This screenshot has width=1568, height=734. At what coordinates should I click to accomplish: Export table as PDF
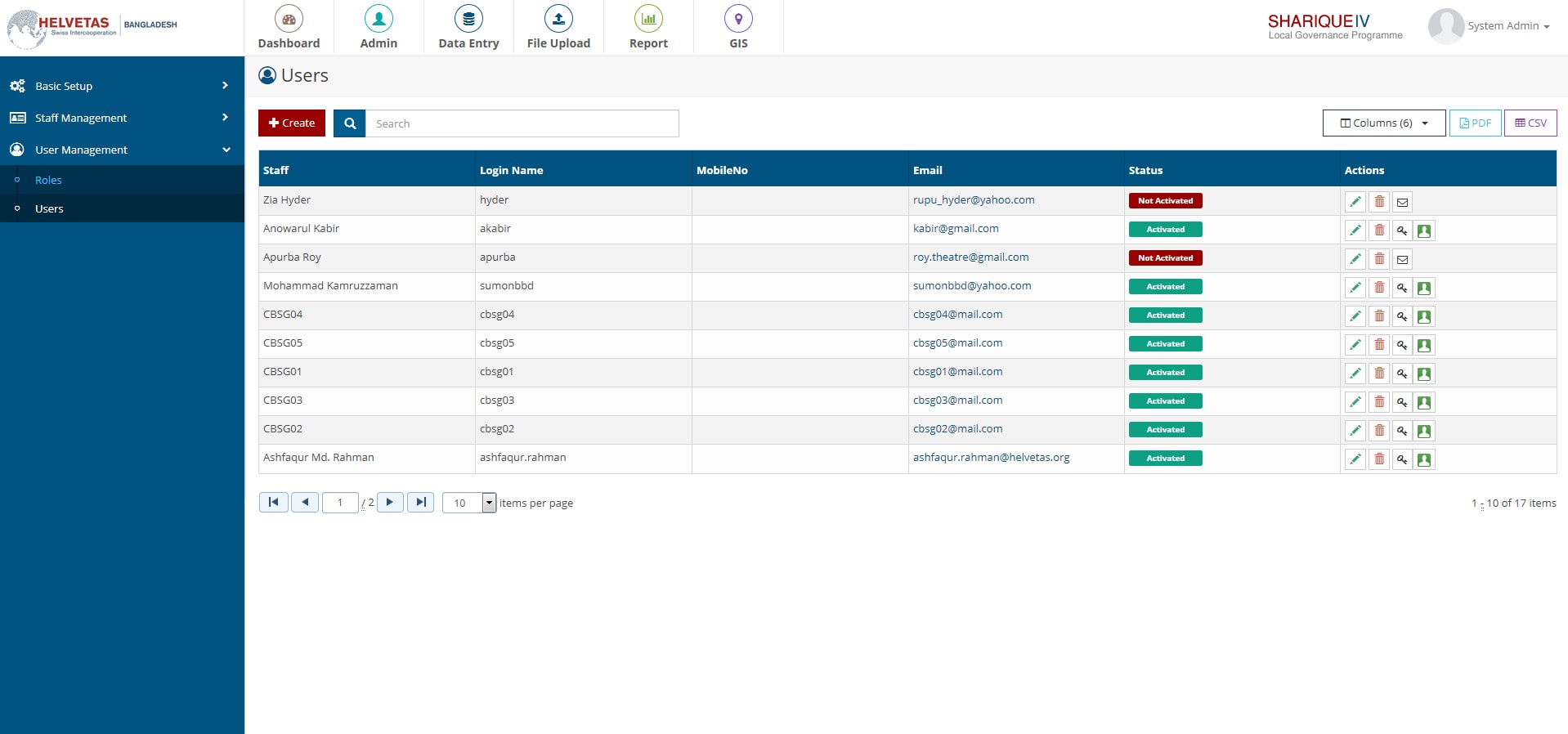click(x=1475, y=123)
